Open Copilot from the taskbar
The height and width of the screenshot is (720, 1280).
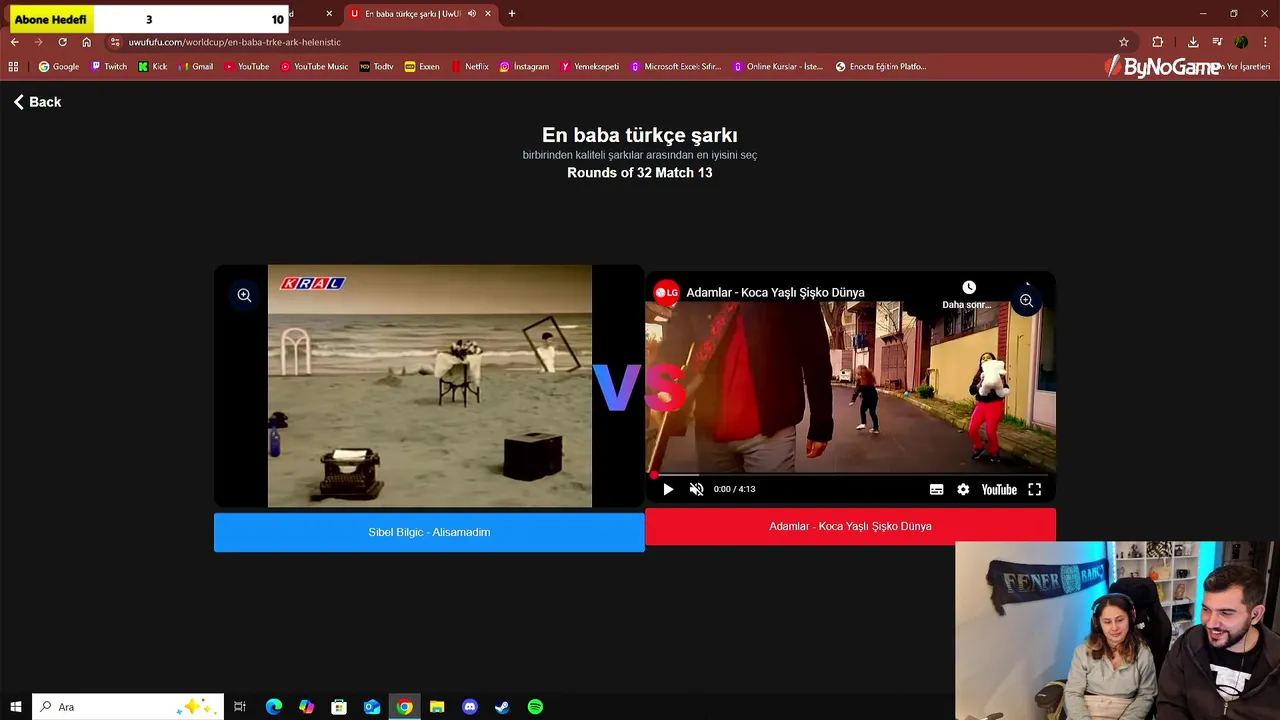coord(306,707)
